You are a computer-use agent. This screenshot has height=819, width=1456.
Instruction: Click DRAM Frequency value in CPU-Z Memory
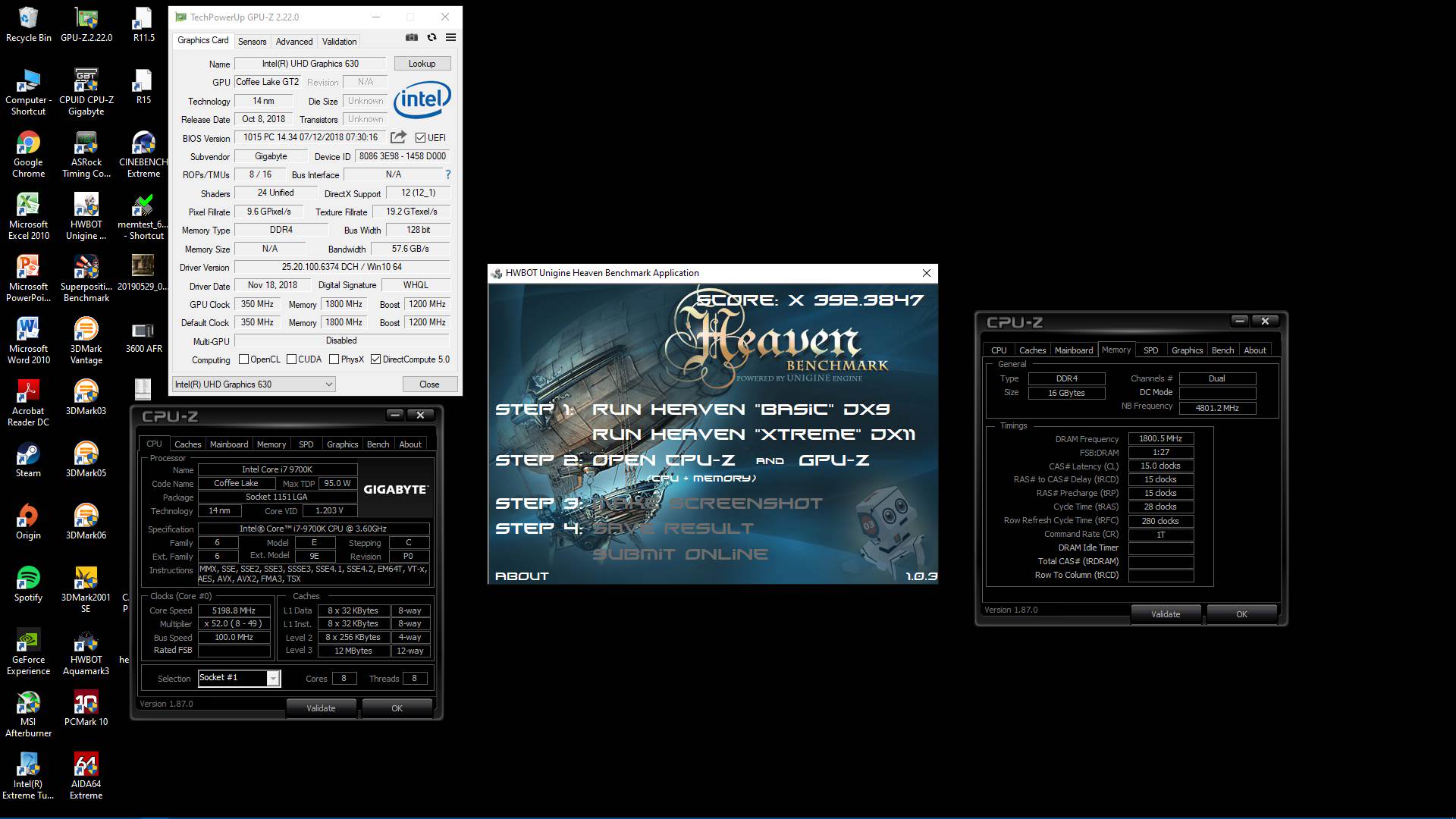tap(1160, 438)
